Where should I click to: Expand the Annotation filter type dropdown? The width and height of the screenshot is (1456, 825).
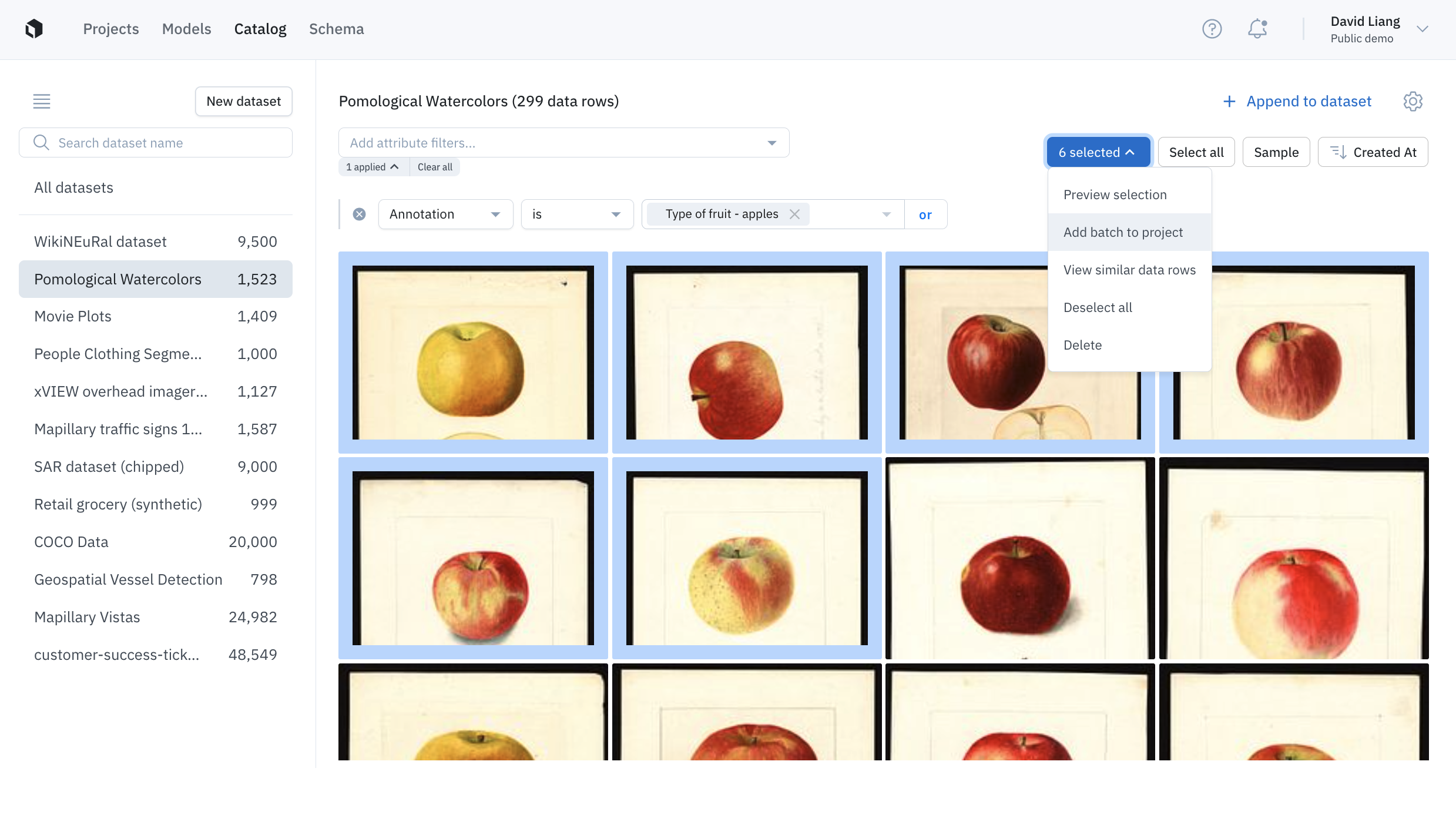coord(445,214)
